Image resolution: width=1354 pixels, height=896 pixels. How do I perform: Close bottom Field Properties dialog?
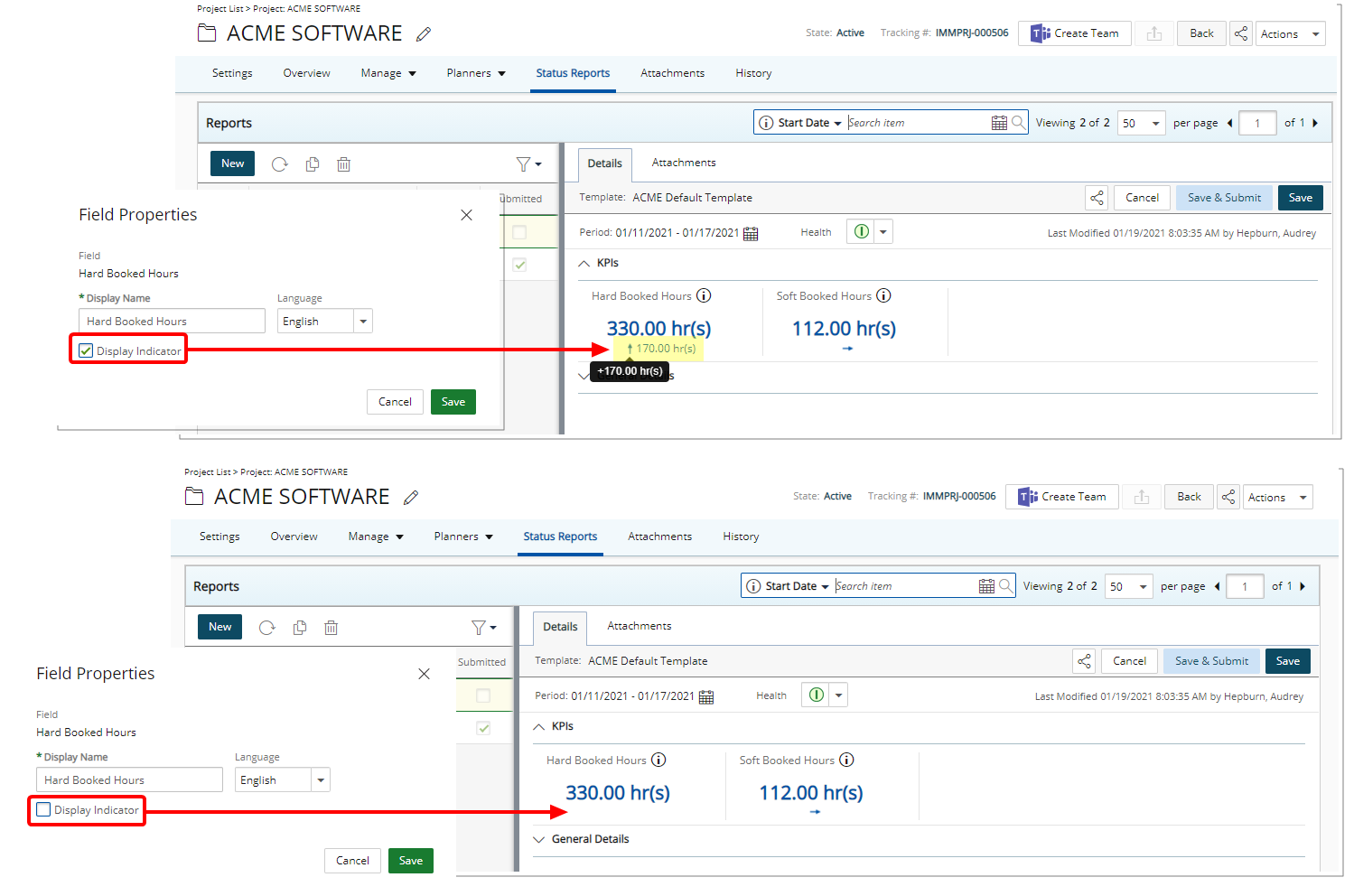(x=424, y=674)
